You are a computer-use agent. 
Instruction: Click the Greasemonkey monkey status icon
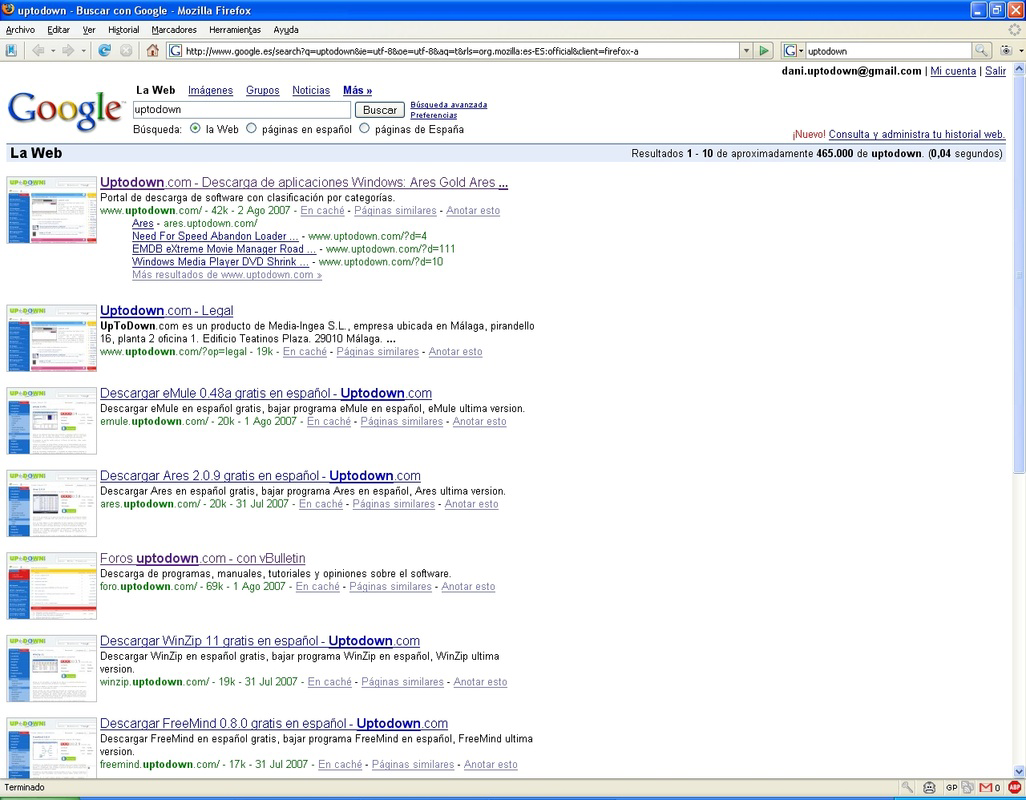(x=929, y=788)
